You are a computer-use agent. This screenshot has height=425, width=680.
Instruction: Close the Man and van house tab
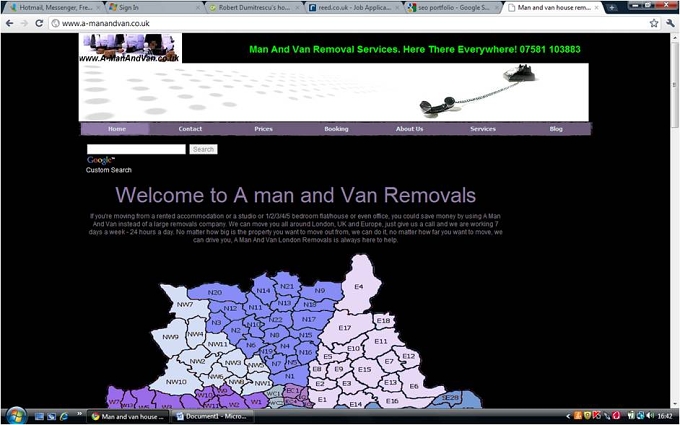point(597,8)
